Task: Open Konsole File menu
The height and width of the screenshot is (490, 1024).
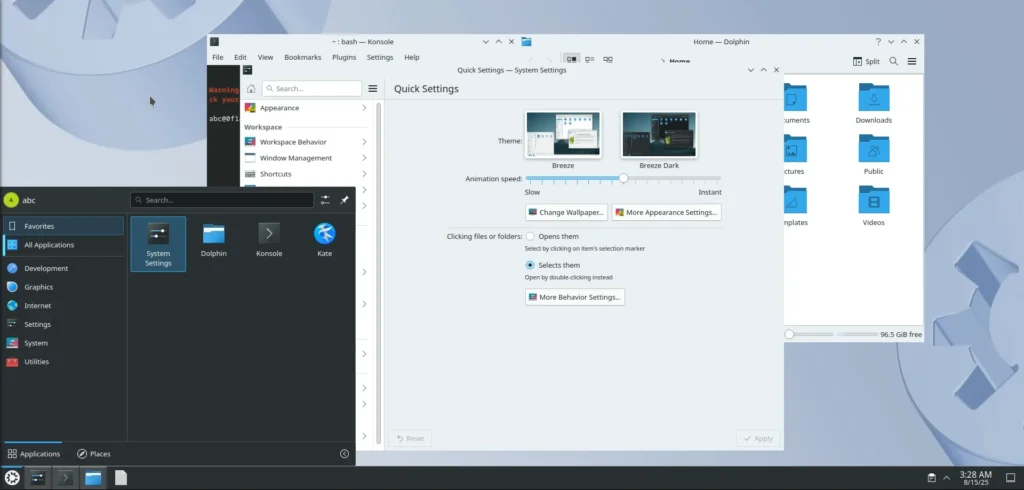Action: (217, 57)
